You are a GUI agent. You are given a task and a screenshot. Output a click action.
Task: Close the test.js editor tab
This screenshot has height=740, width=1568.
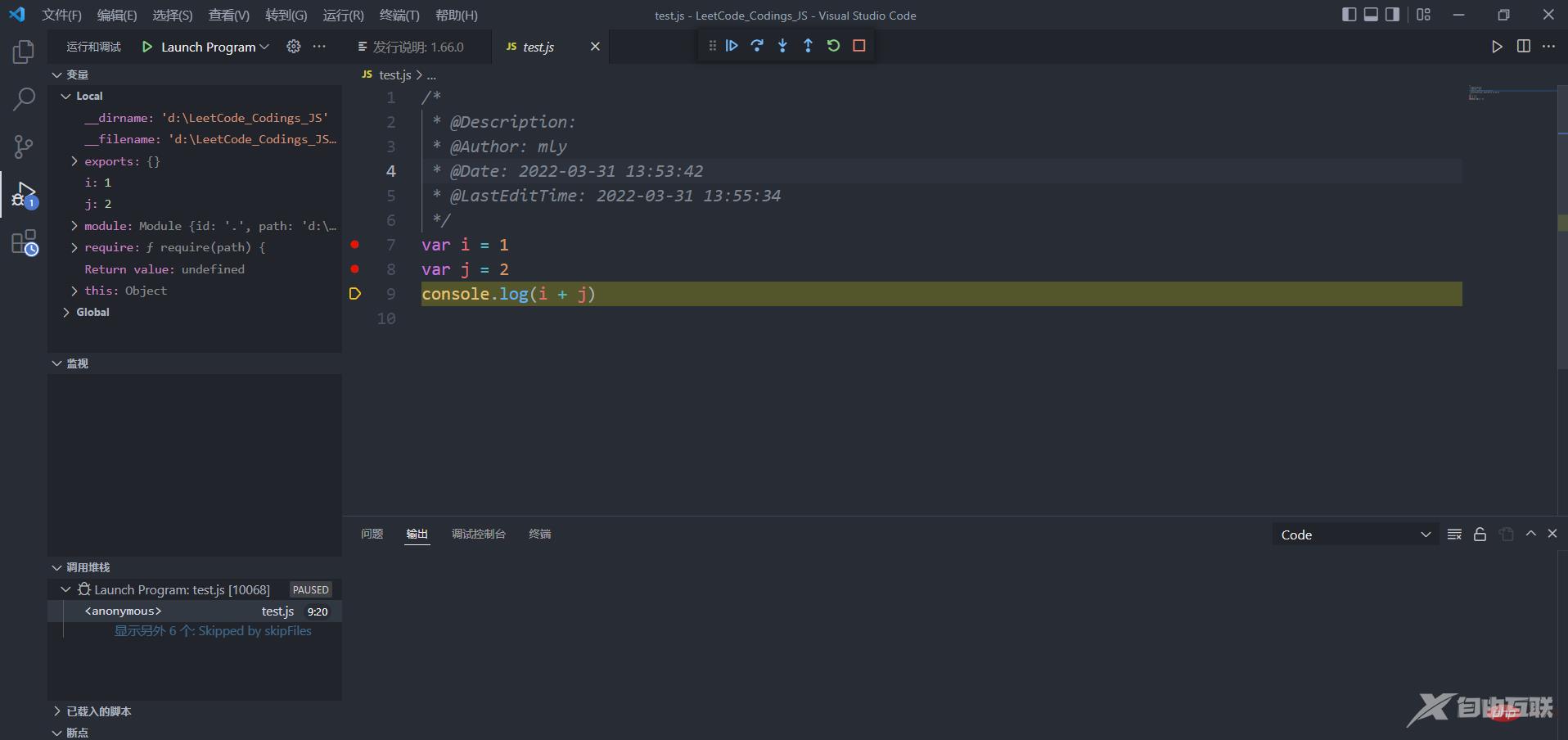coord(595,47)
